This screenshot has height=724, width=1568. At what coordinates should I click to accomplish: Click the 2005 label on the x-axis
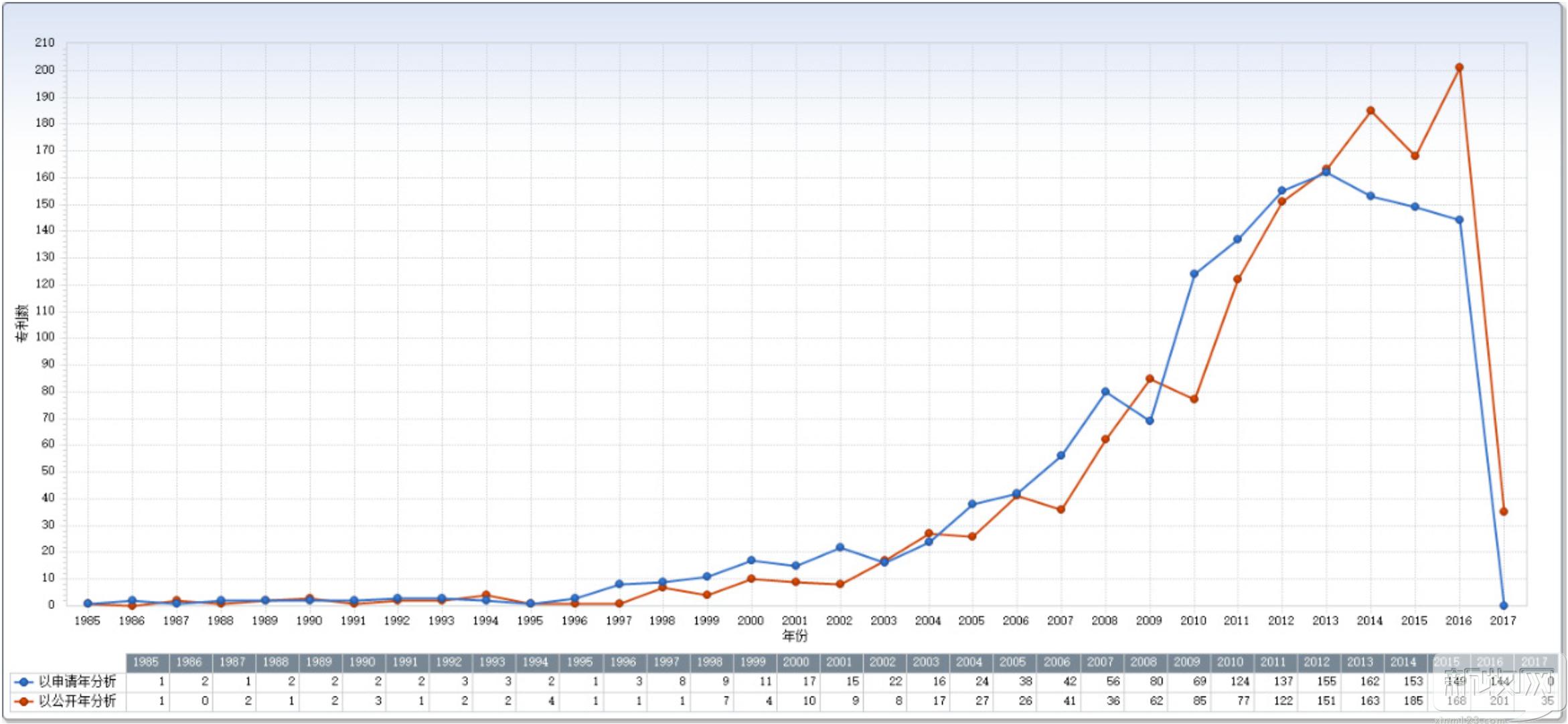point(971,621)
